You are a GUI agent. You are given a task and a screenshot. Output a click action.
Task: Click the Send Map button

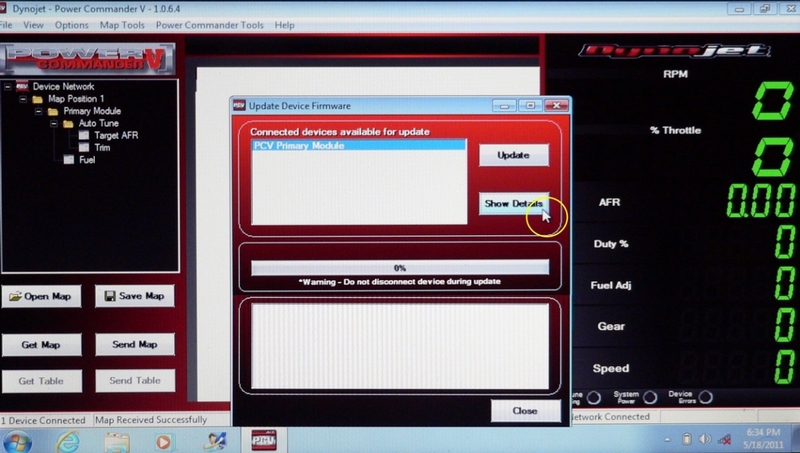point(134,344)
